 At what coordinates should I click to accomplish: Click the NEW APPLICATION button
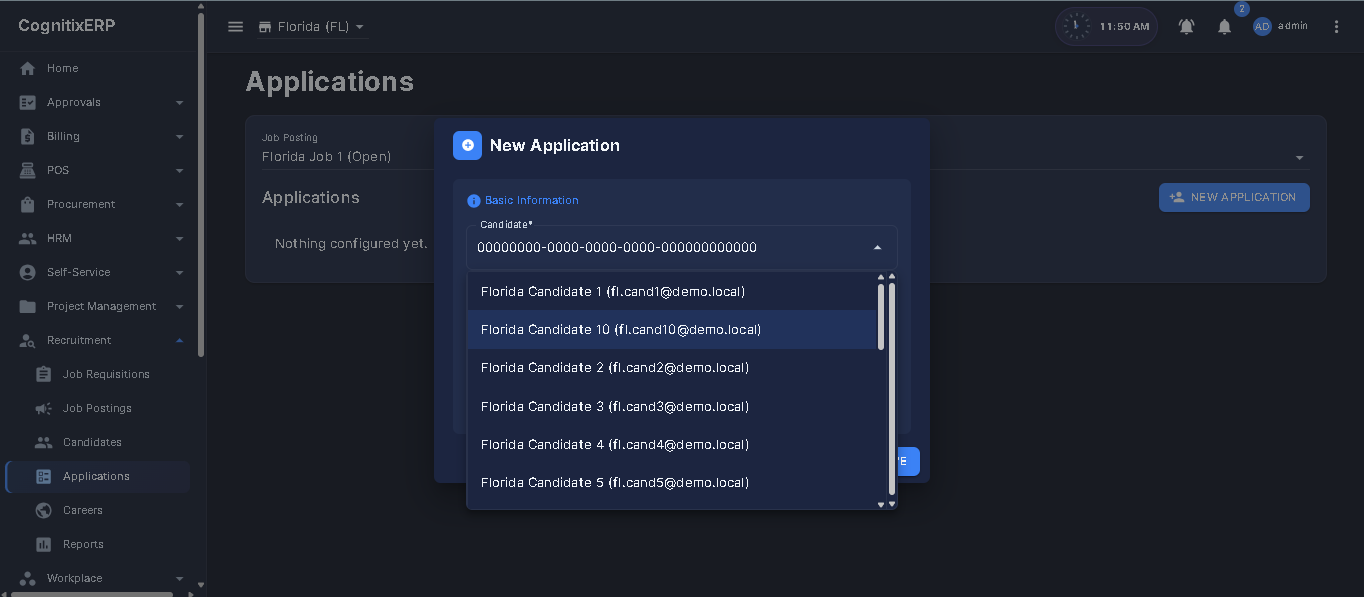[x=1234, y=197]
